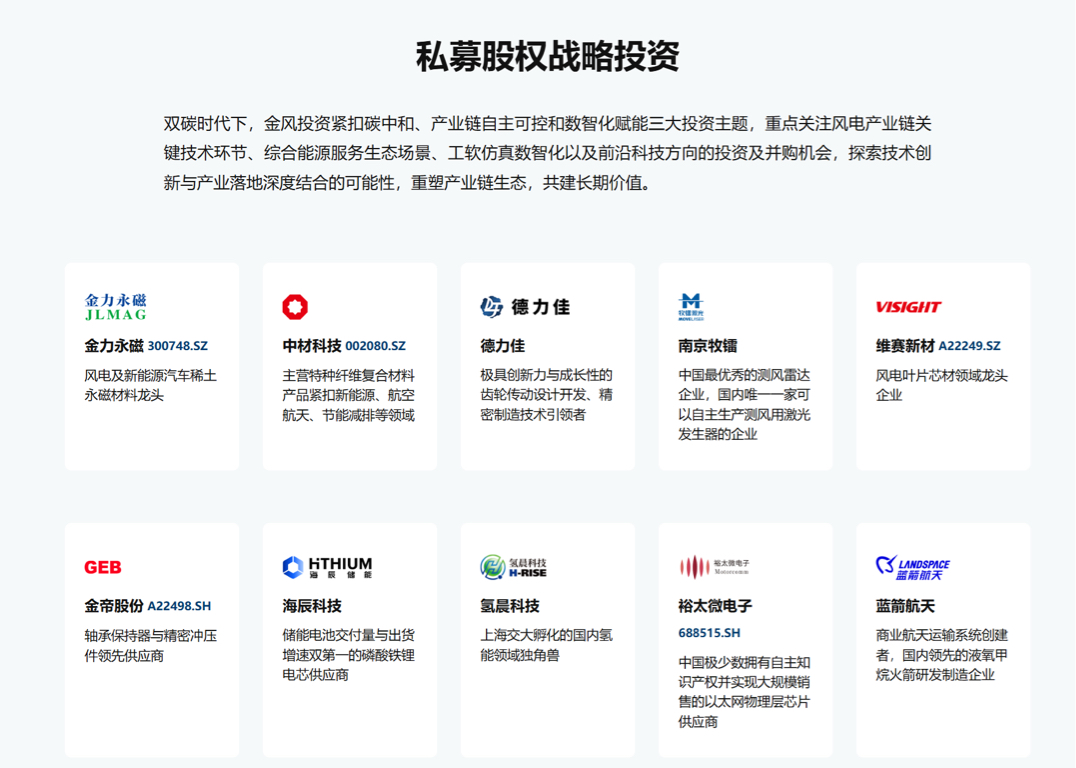Click description 中国极少数拥有自主知识产权
The height and width of the screenshot is (768, 1076).
tap(745, 693)
